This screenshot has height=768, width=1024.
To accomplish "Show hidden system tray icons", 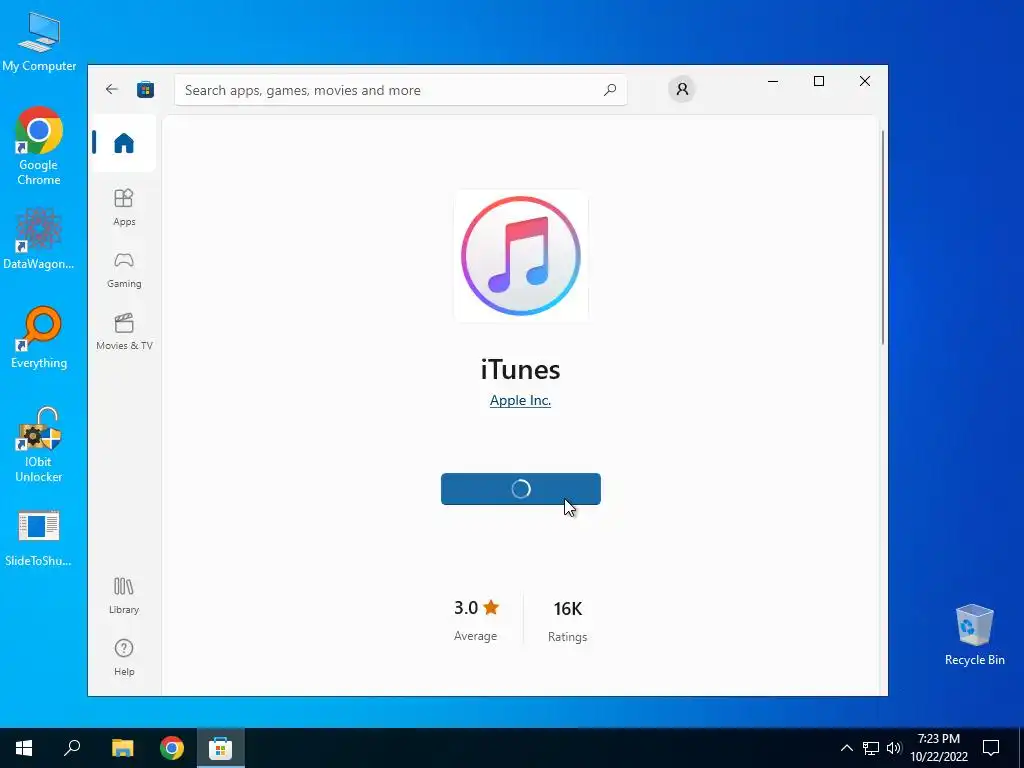I will point(846,748).
